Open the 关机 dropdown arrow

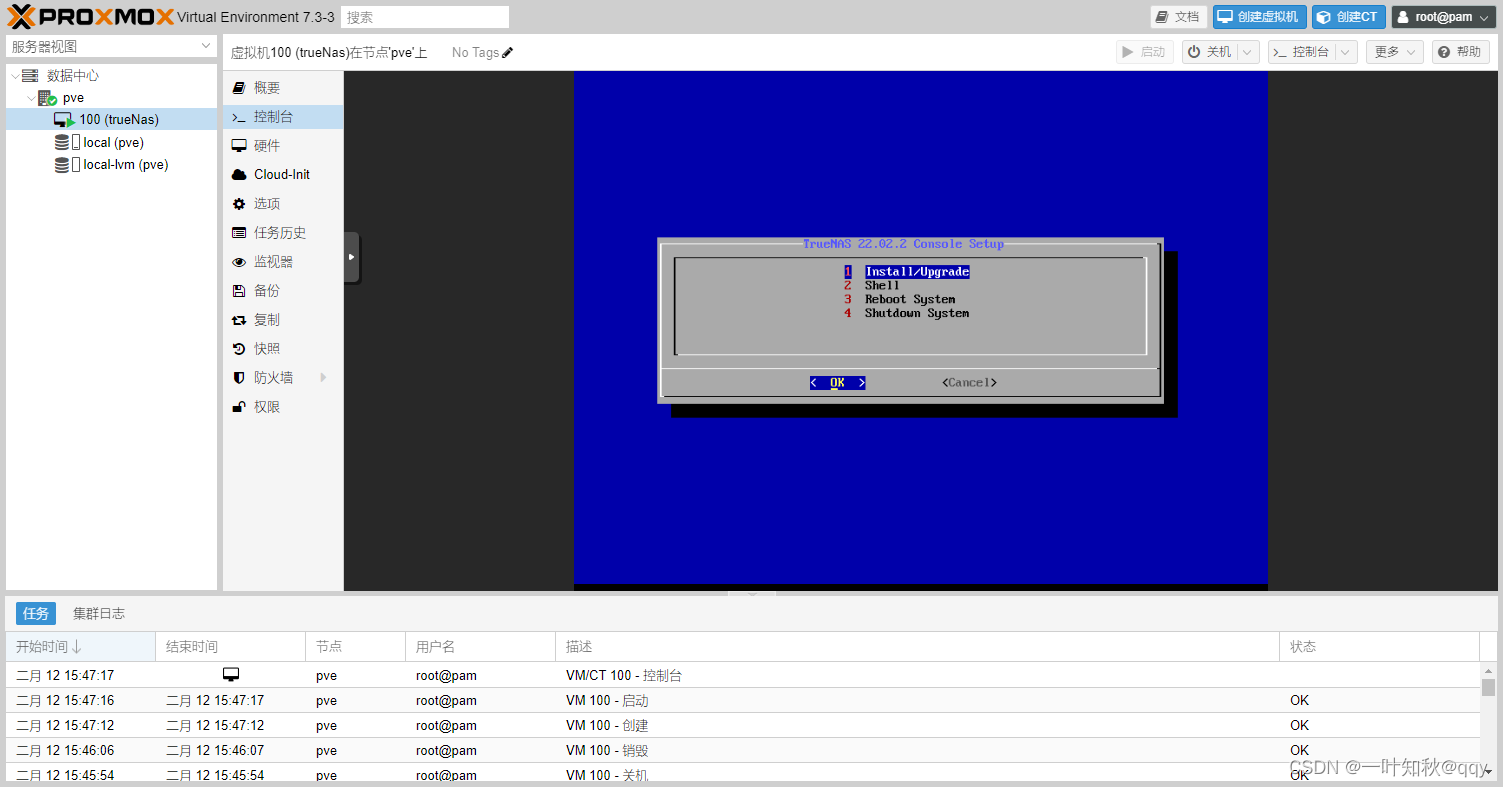coord(1248,52)
